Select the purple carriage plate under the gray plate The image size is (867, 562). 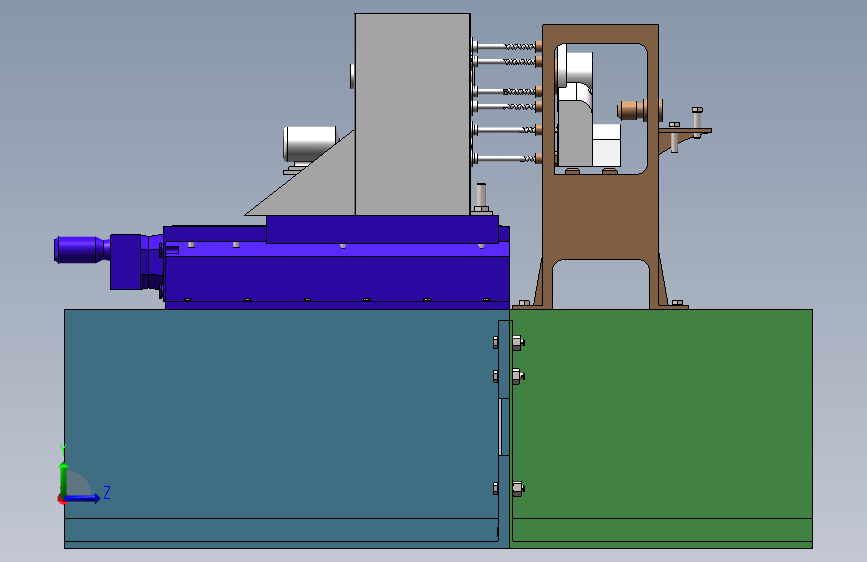point(382,230)
